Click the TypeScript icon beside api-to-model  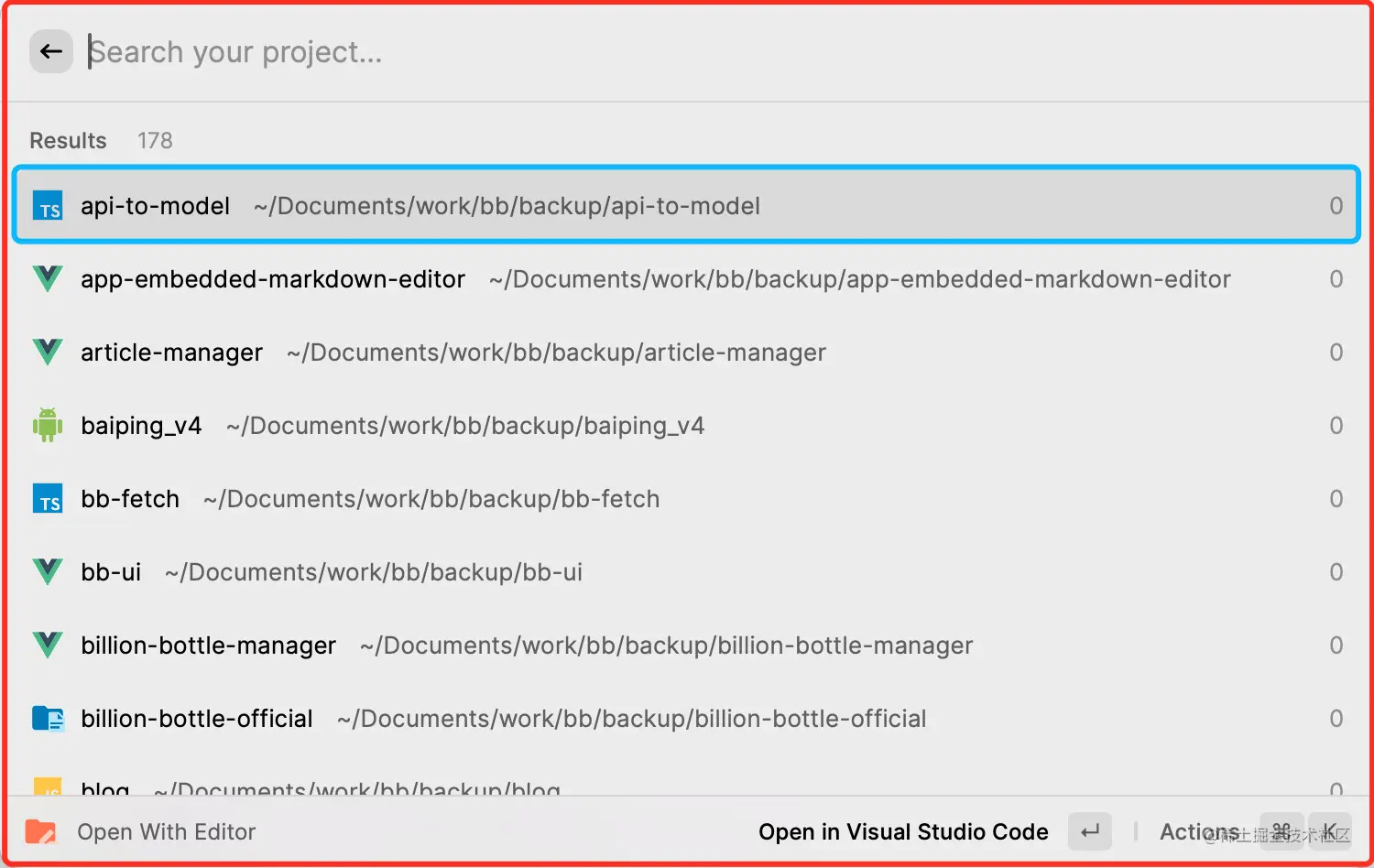pyautogui.click(x=48, y=206)
